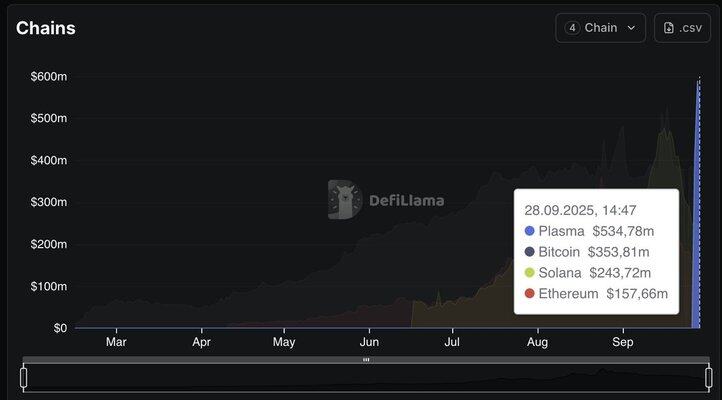722x400 pixels.
Task: Click the $500m y-axis label
Action: [x=49, y=118]
